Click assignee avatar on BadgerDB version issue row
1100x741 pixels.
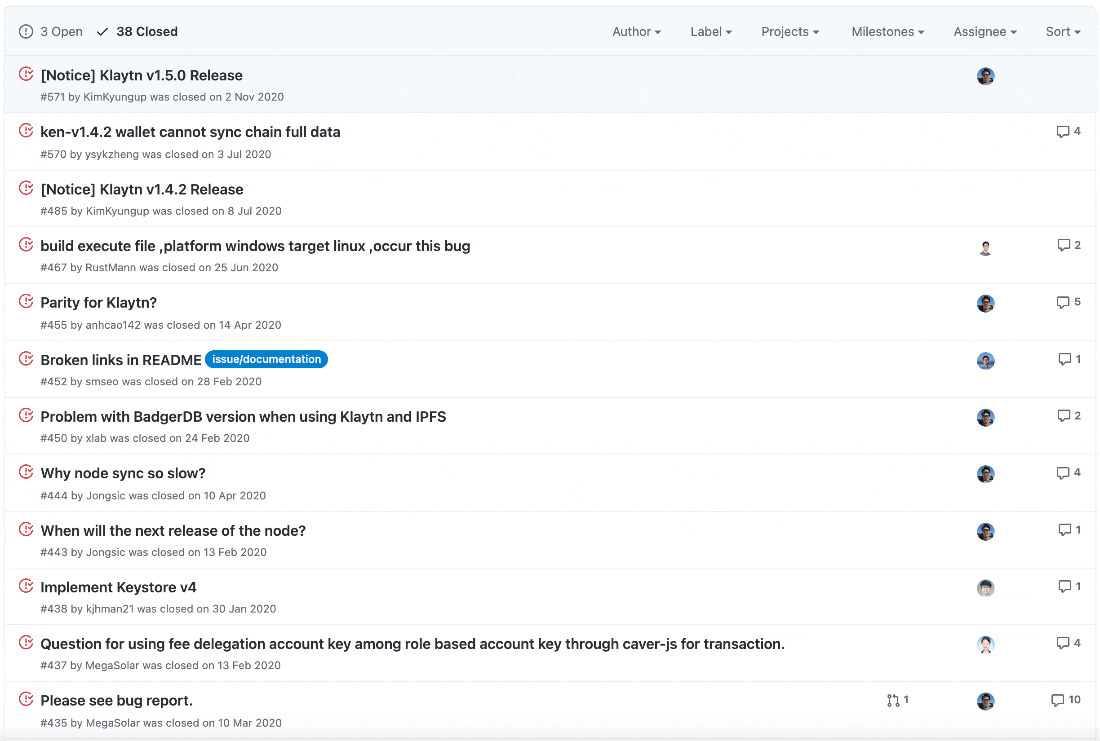click(986, 418)
